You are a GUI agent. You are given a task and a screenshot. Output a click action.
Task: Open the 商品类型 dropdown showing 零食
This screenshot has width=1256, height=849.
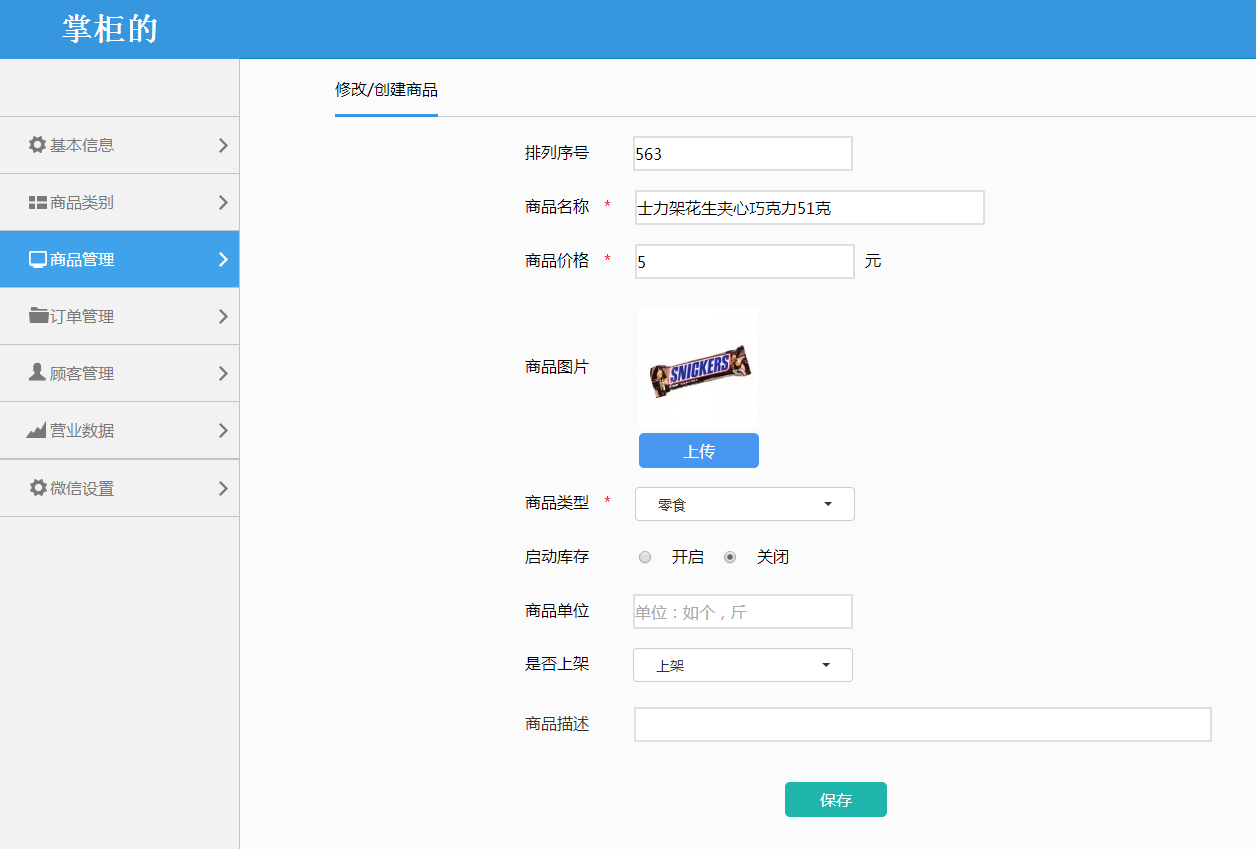pos(744,504)
